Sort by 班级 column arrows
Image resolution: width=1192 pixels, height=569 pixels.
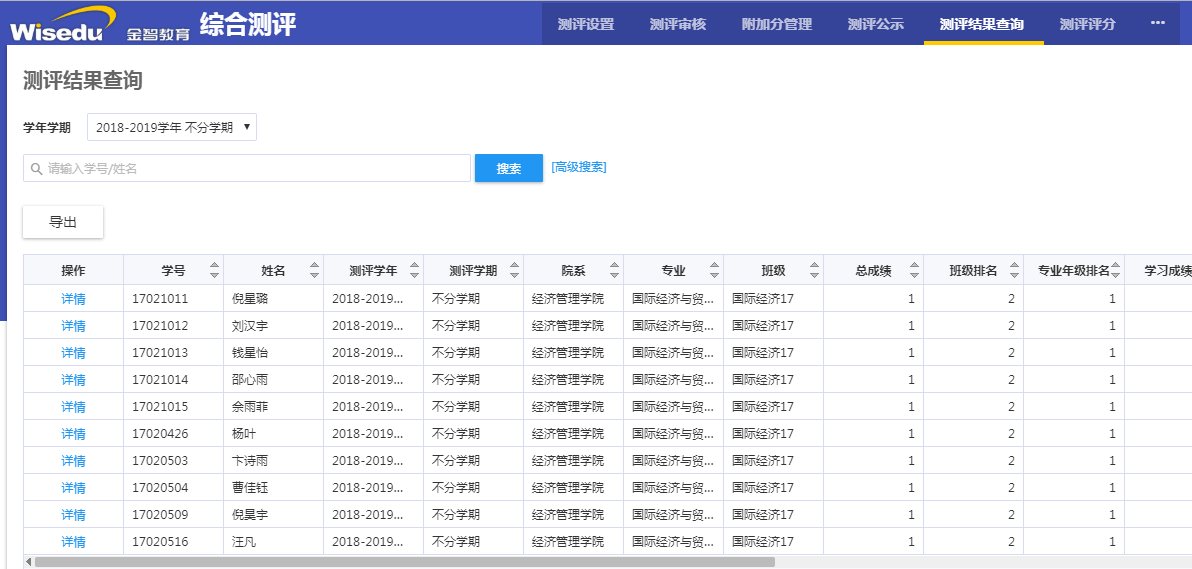click(814, 270)
